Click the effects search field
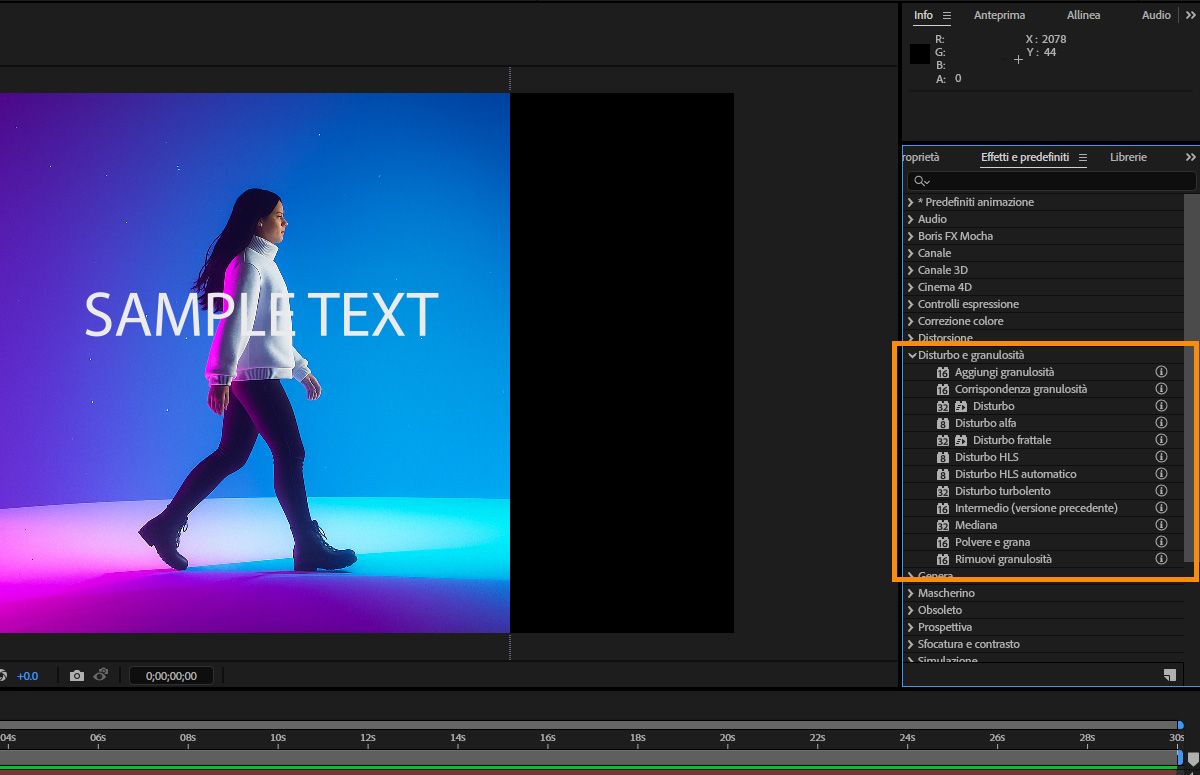Screen dimensions: 1200x775 (1060, 181)
